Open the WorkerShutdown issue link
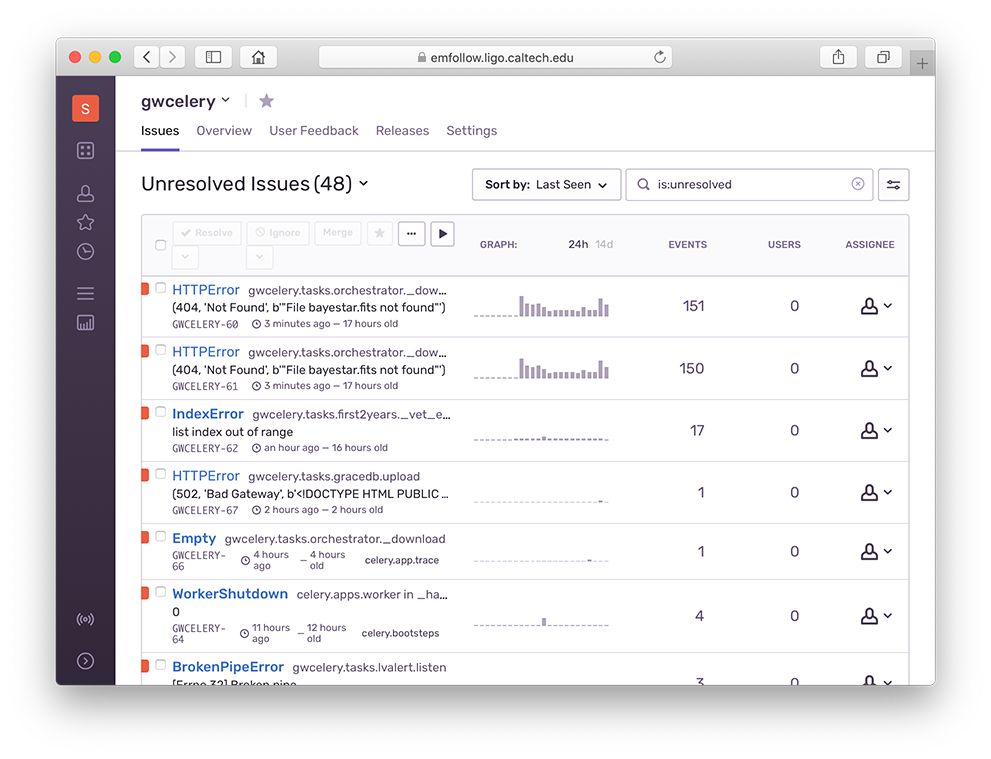Screen dimensions: 991x759 230,594
